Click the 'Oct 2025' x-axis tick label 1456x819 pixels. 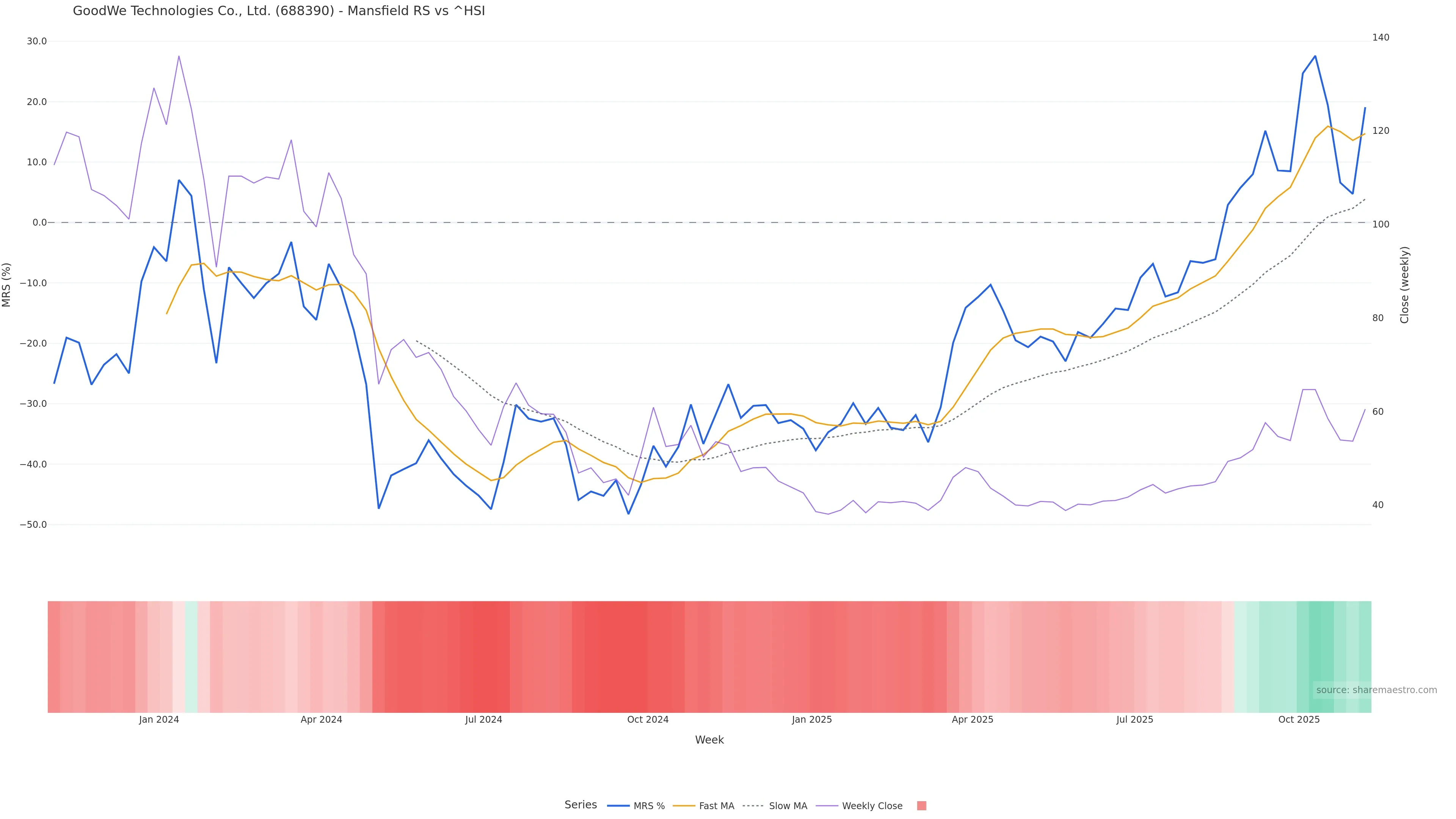(x=1299, y=720)
